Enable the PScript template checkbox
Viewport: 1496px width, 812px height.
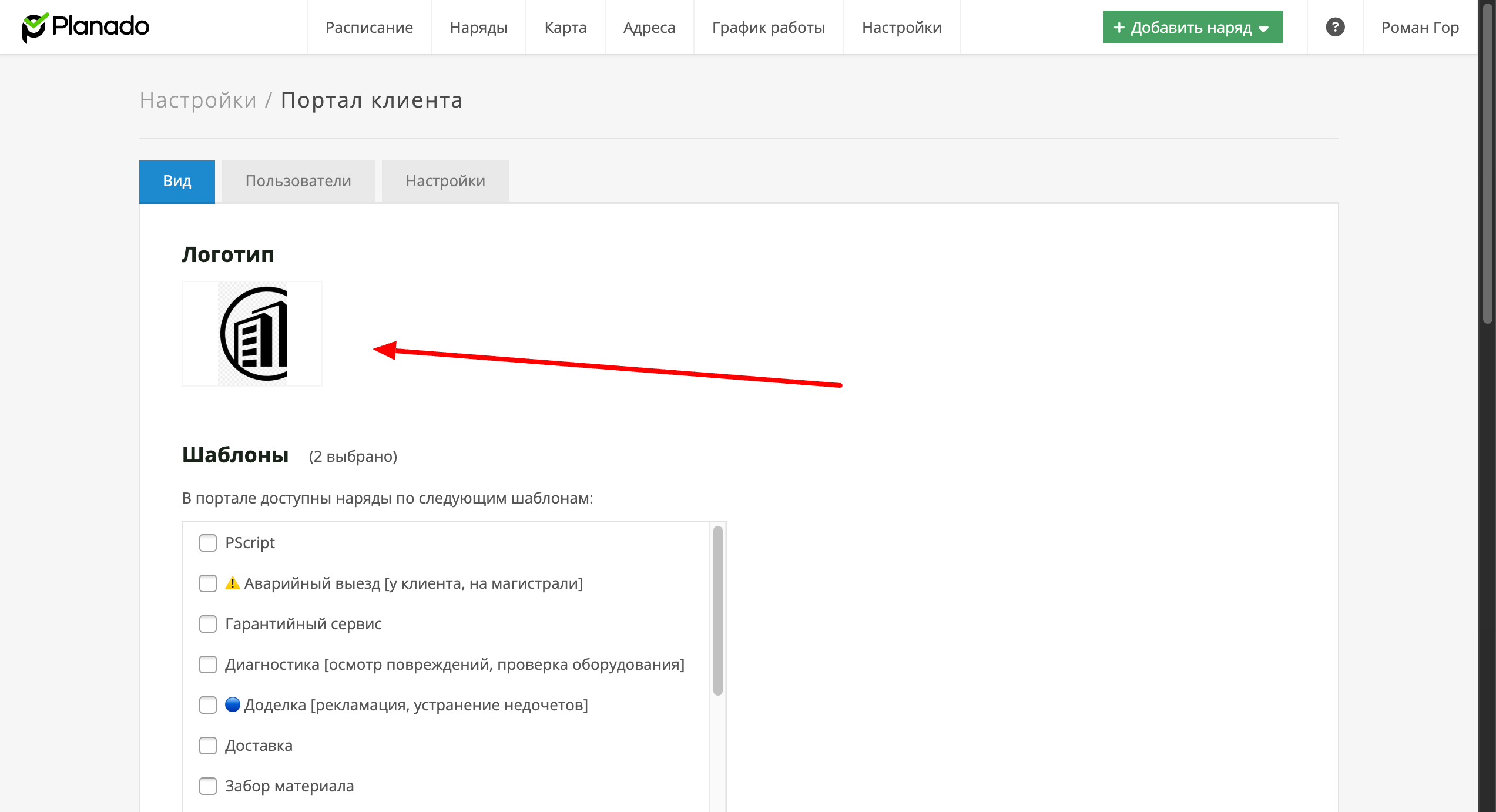pyautogui.click(x=208, y=543)
